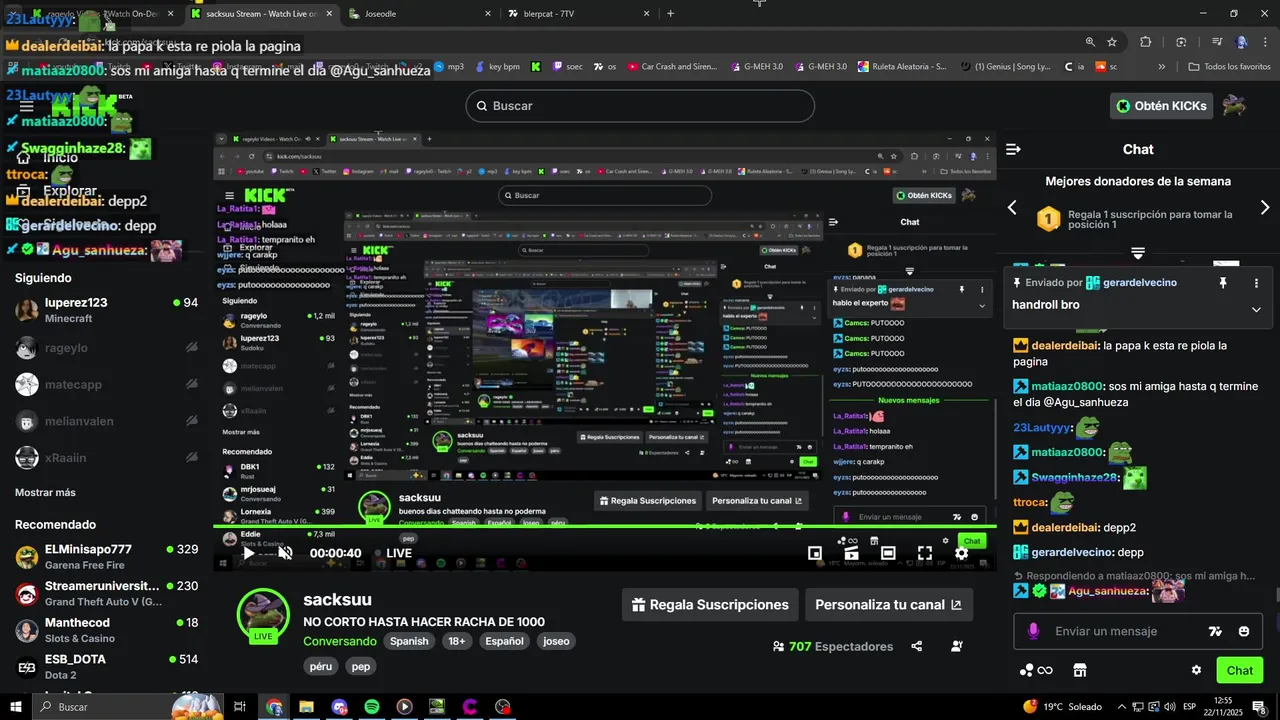
Task: Open Streameruniversit recommended channel
Action: point(107,593)
